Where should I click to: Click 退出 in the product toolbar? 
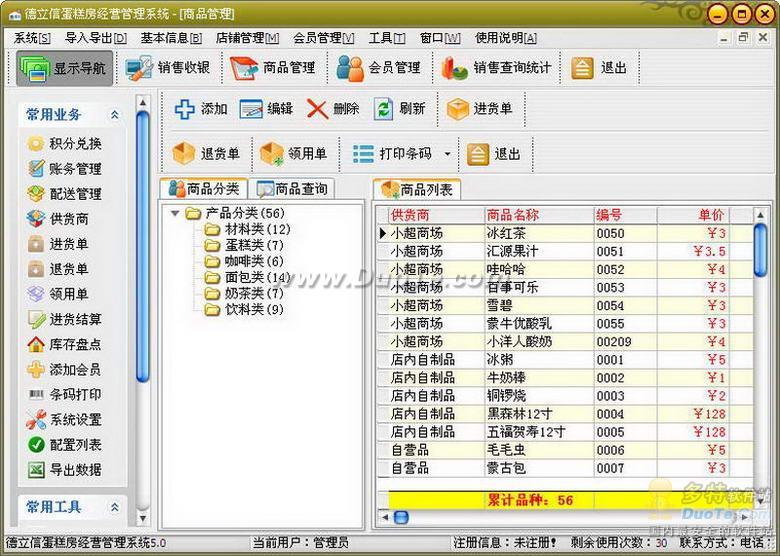pos(494,153)
